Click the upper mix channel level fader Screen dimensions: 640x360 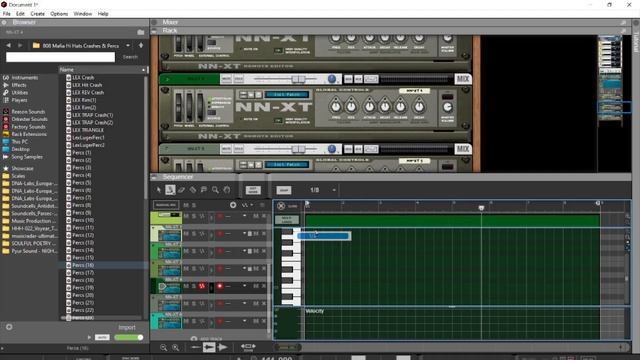[298, 79]
